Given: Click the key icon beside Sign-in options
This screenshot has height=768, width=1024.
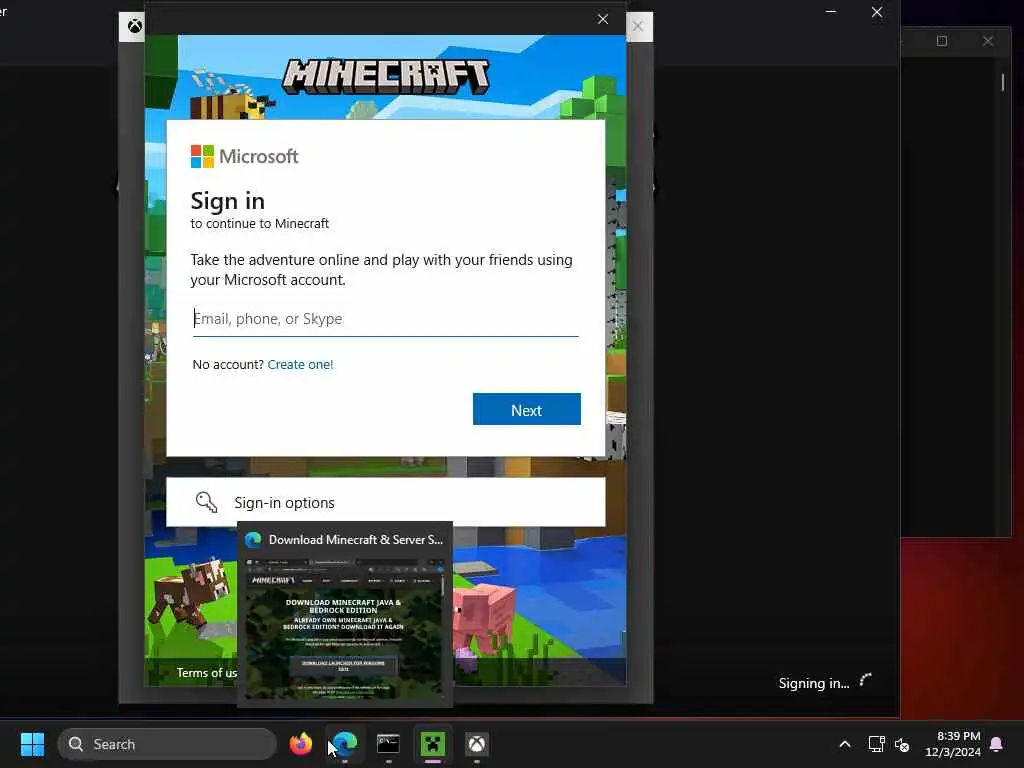Looking at the screenshot, I should (206, 502).
